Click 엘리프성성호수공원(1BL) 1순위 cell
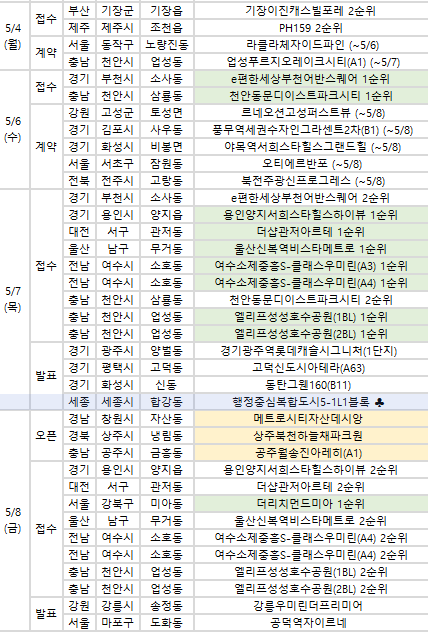Image resolution: width=428 pixels, height=632 pixels. click(311, 317)
